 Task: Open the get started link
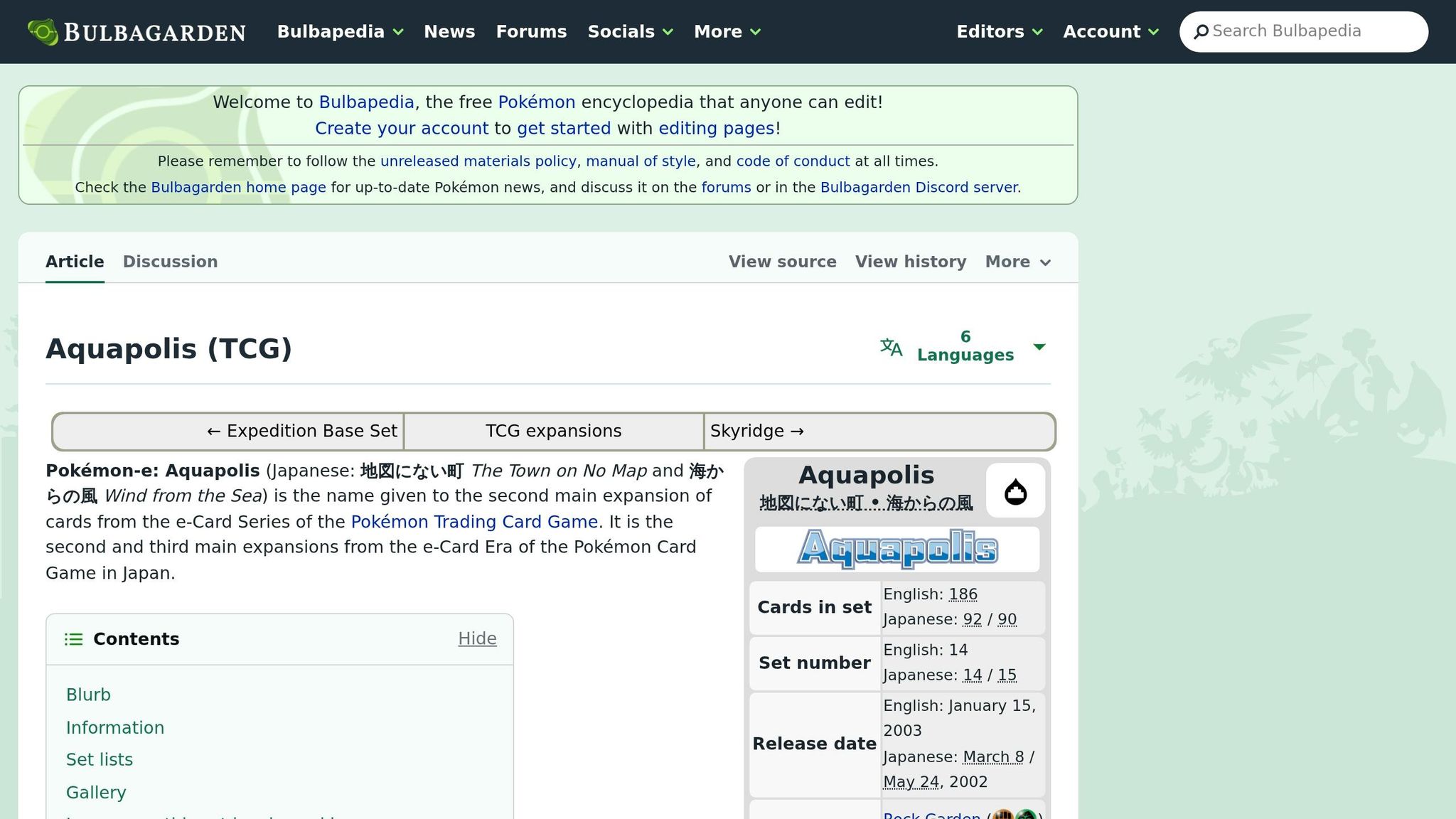point(564,129)
